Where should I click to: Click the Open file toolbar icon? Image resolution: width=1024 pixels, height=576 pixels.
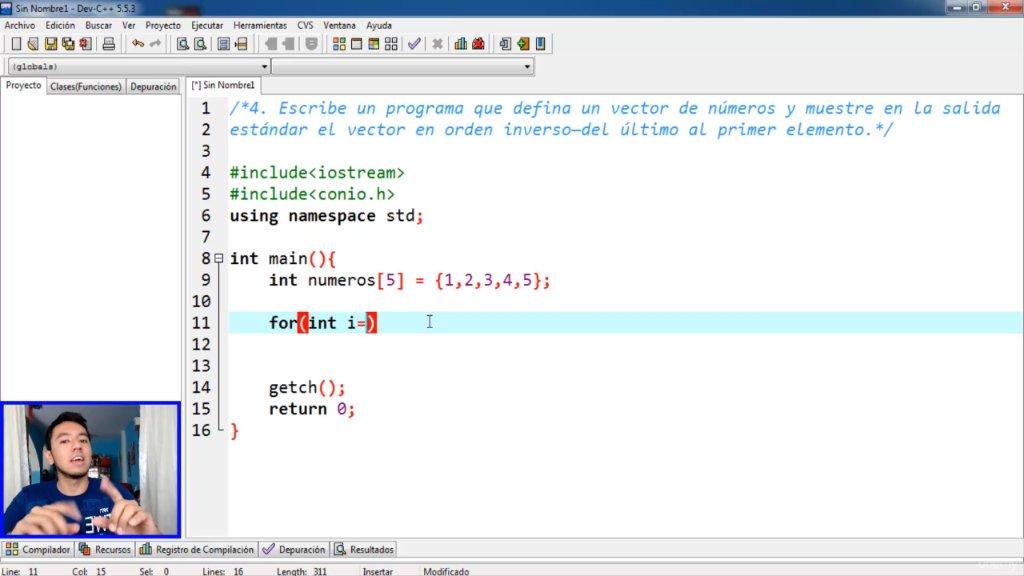[x=33, y=44]
